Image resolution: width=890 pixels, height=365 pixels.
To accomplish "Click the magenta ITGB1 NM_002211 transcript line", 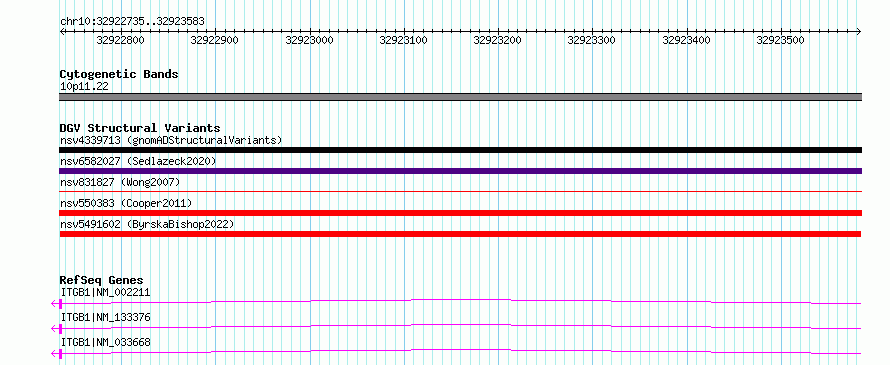I will point(460,301).
